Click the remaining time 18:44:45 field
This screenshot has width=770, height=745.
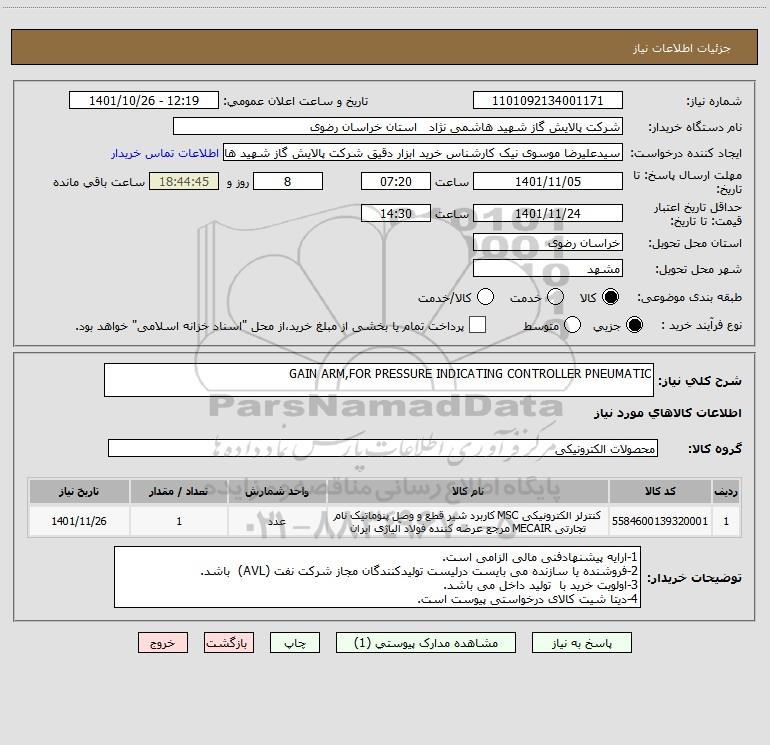click(x=184, y=181)
